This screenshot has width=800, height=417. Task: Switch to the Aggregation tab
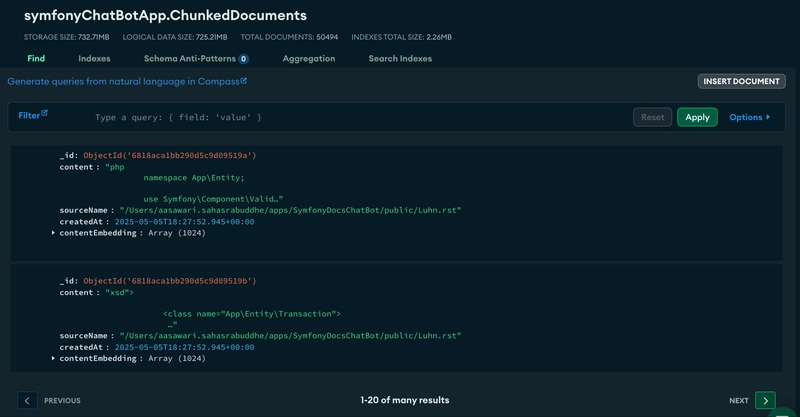(309, 59)
